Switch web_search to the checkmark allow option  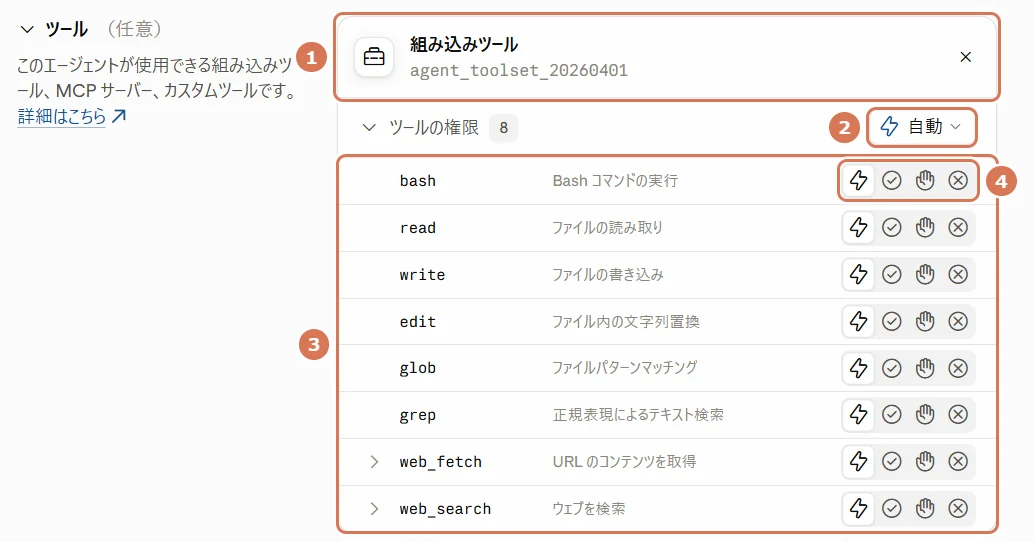(x=891, y=508)
